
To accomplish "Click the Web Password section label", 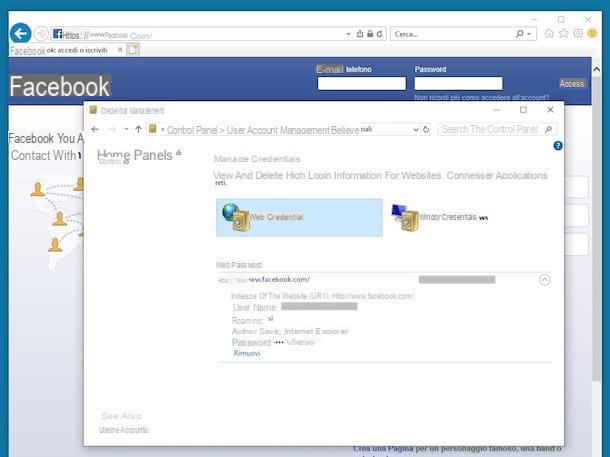I will pyautogui.click(x=239, y=265).
